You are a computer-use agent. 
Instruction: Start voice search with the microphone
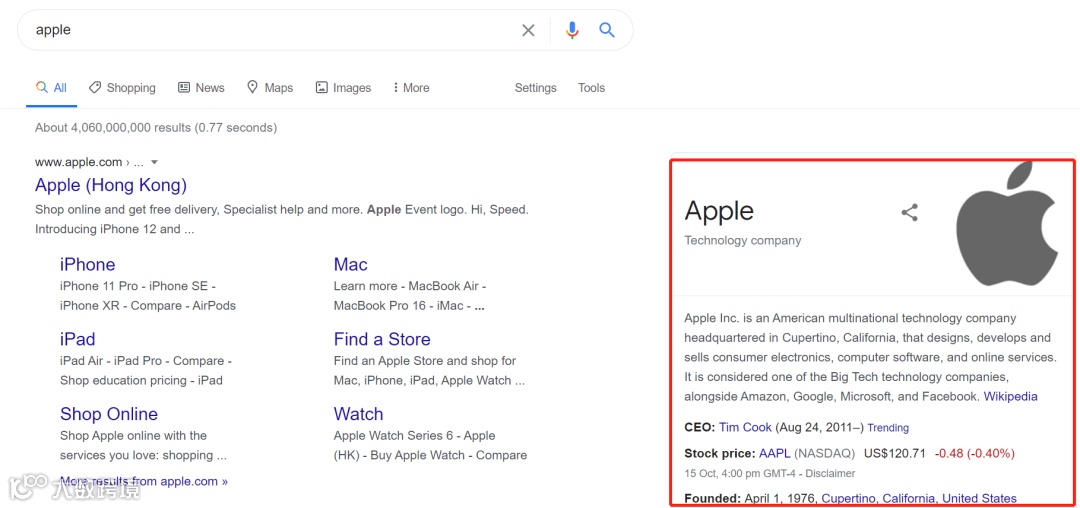[x=572, y=30]
